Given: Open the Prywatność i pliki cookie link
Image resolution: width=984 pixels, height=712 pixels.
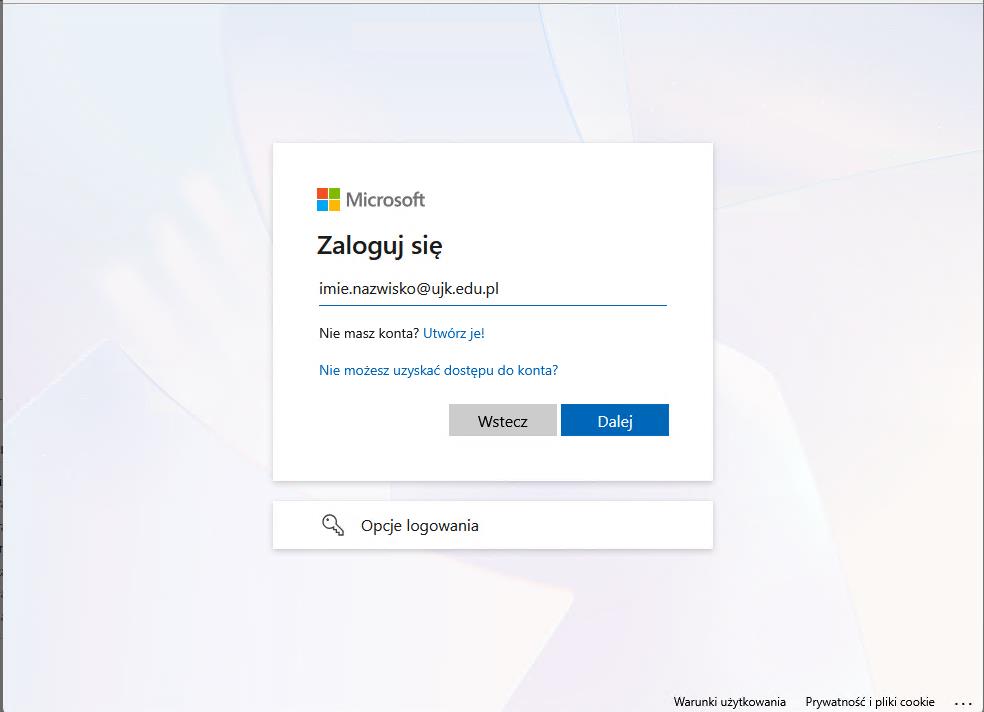Looking at the screenshot, I should pyautogui.click(x=870, y=702).
